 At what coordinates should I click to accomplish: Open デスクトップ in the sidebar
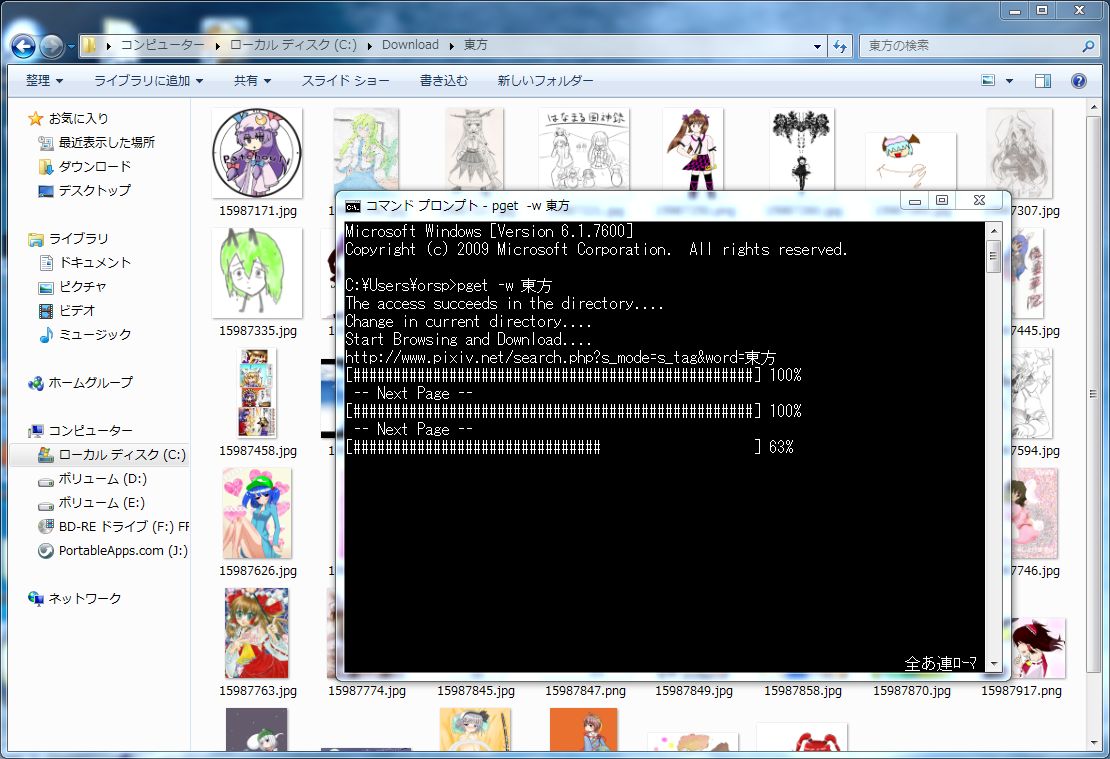pyautogui.click(x=95, y=190)
